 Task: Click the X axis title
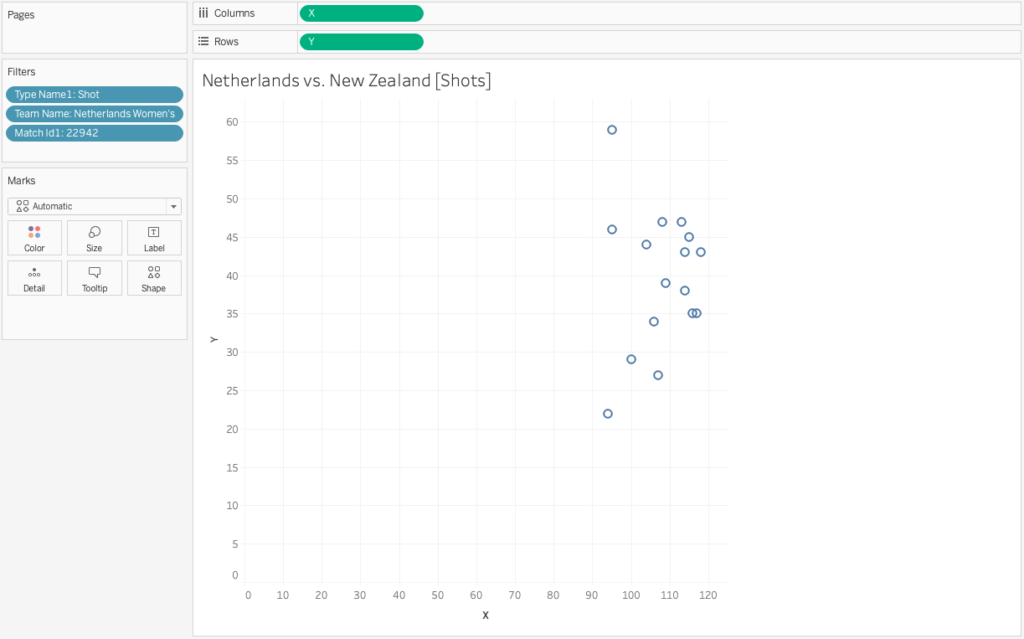[485, 615]
